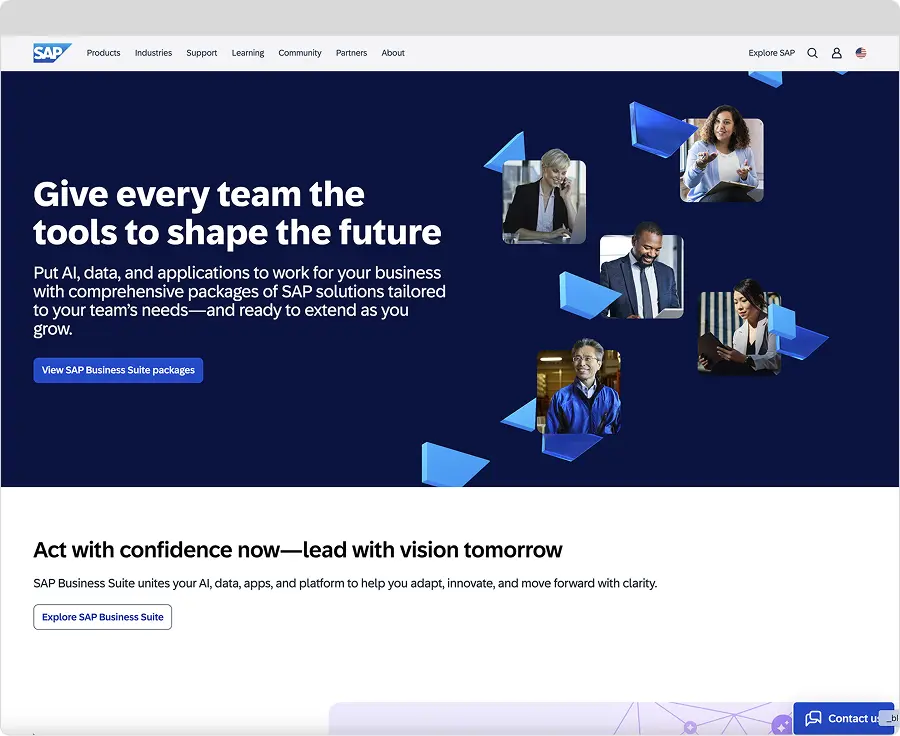Select Learning in the top navigation
Screen dimensions: 900x736
coord(248,53)
